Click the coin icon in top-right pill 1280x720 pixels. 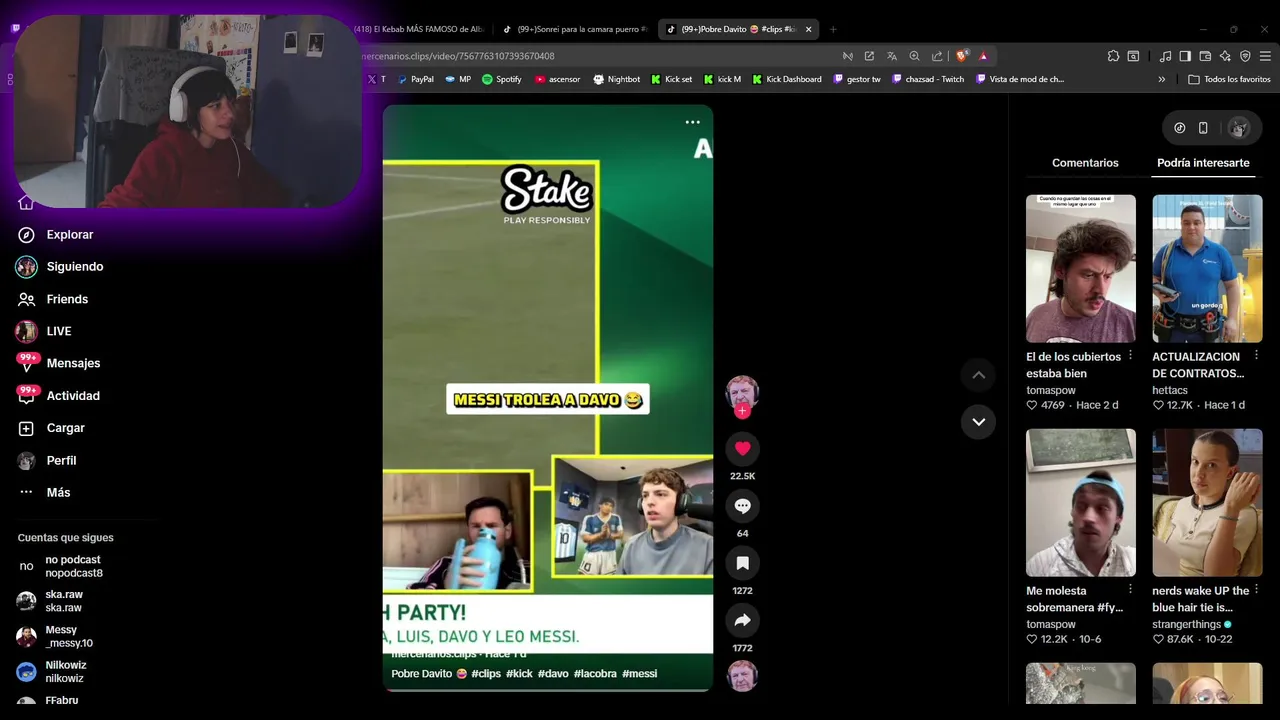click(x=1179, y=128)
